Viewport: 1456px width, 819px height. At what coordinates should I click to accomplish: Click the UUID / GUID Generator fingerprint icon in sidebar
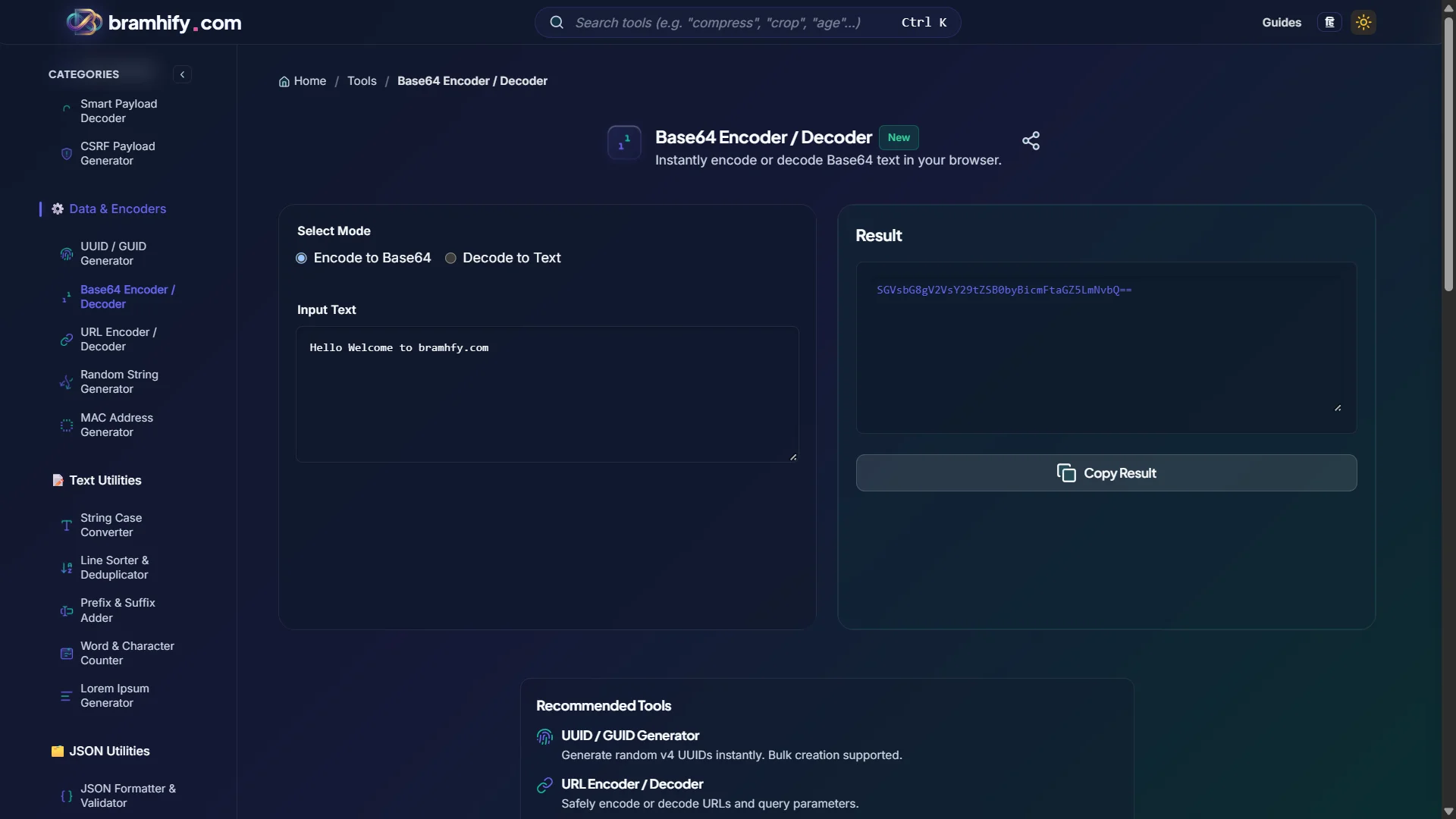[67, 253]
